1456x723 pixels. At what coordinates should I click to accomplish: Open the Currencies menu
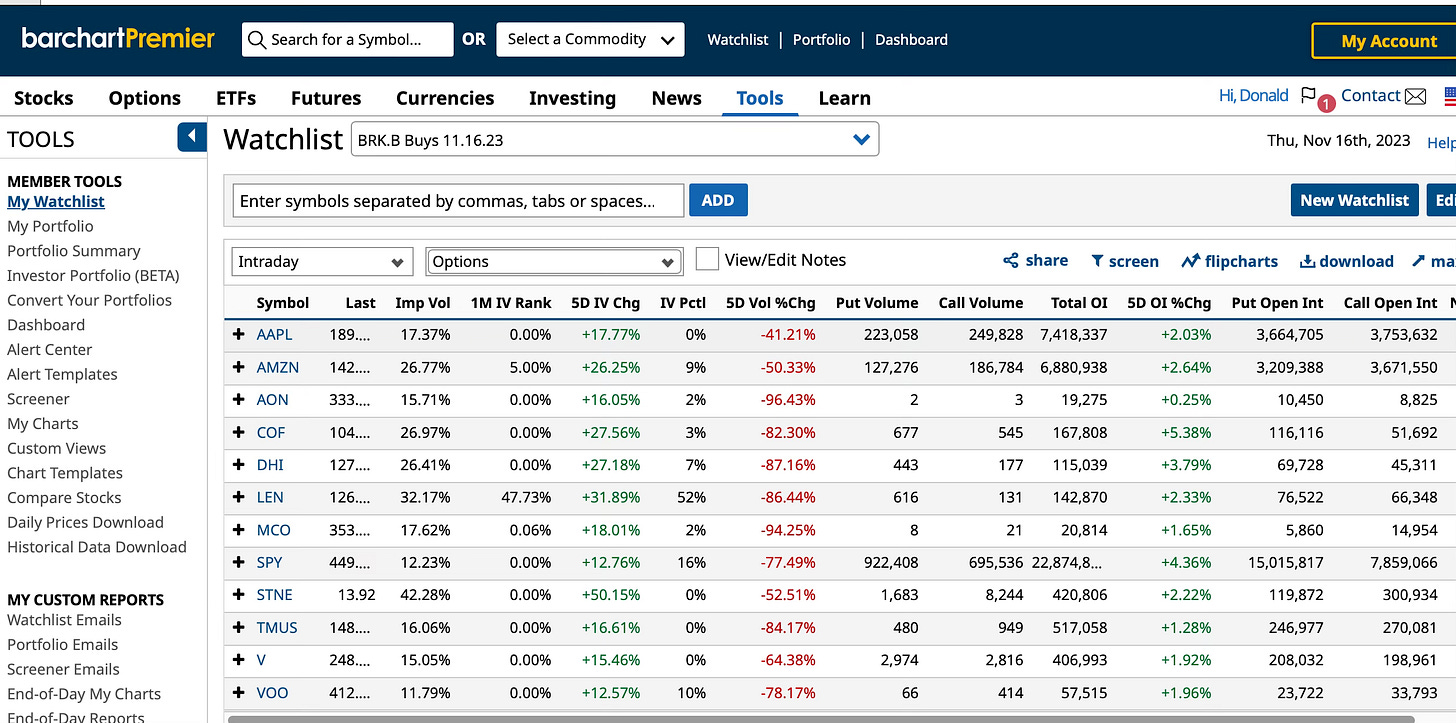445,98
